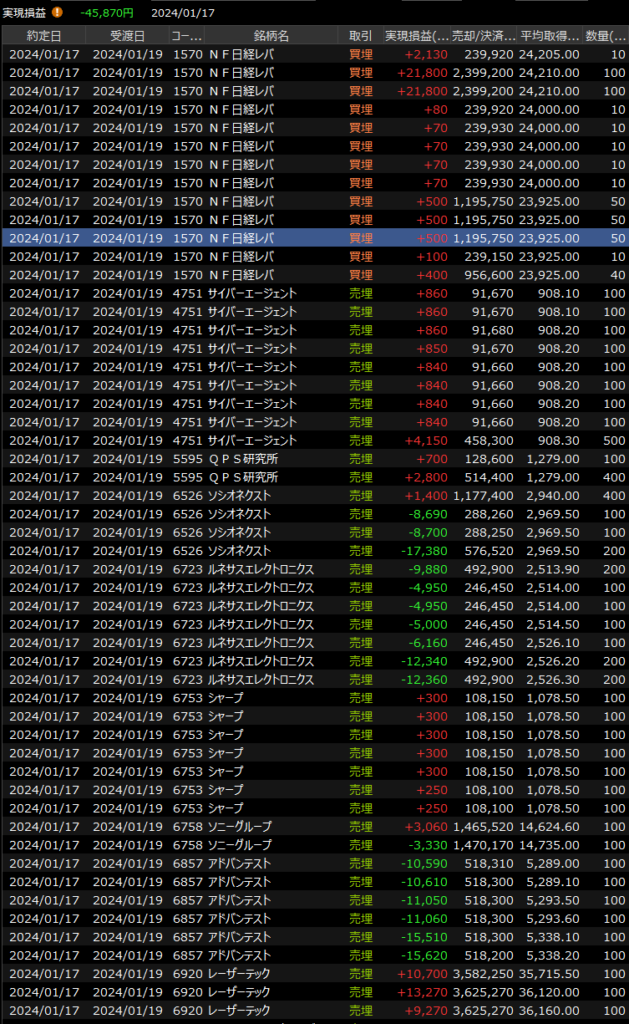Click the 平均取得 column header
Viewport: 629px width, 1024px height.
point(549,35)
